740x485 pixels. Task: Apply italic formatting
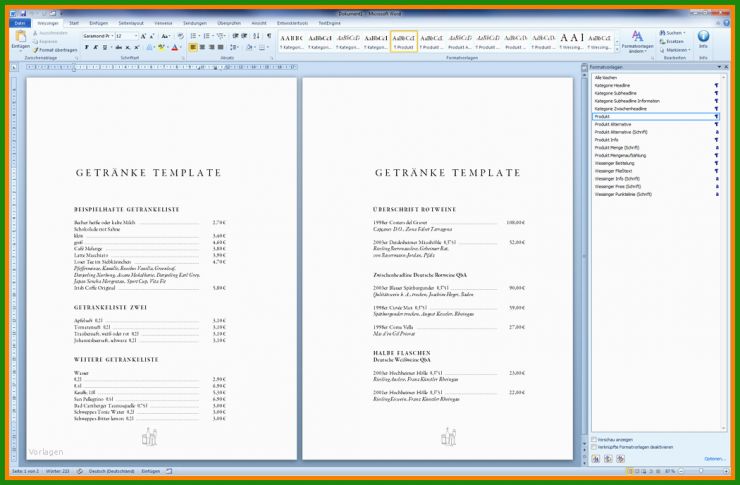coord(95,48)
